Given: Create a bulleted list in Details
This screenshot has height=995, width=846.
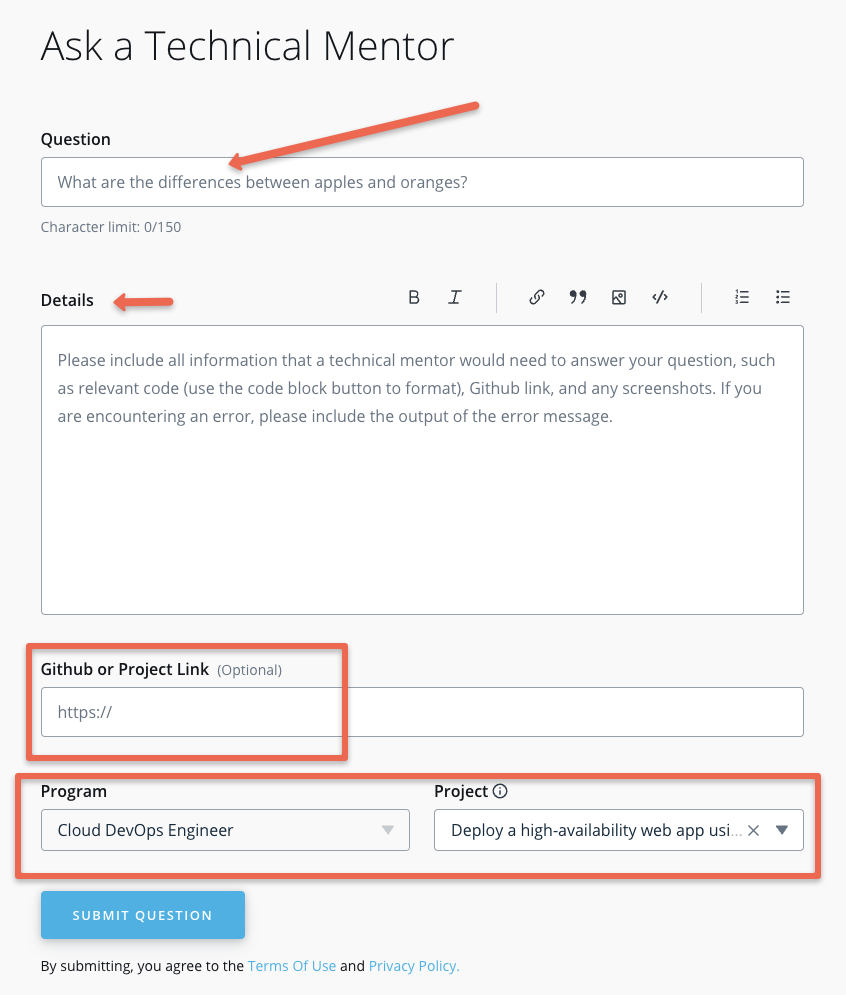Looking at the screenshot, I should [x=783, y=297].
